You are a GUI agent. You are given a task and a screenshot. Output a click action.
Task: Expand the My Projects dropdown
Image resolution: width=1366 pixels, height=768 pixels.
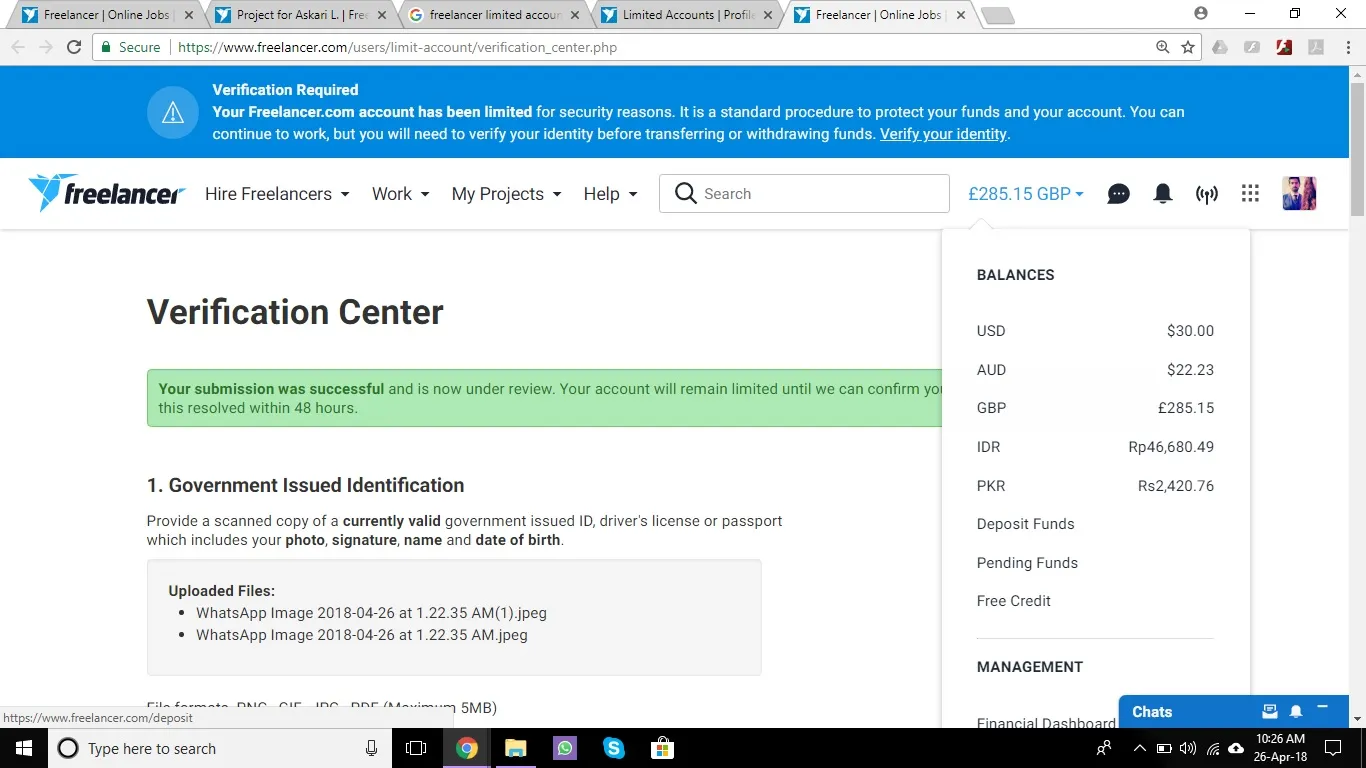coord(506,194)
